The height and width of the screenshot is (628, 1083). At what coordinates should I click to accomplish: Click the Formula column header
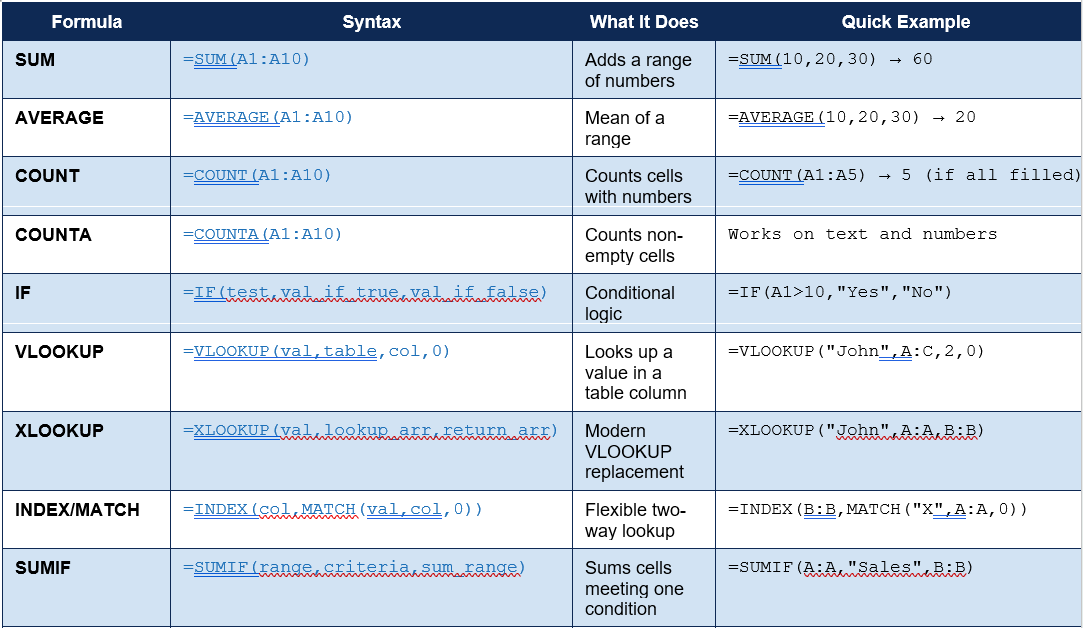click(86, 22)
